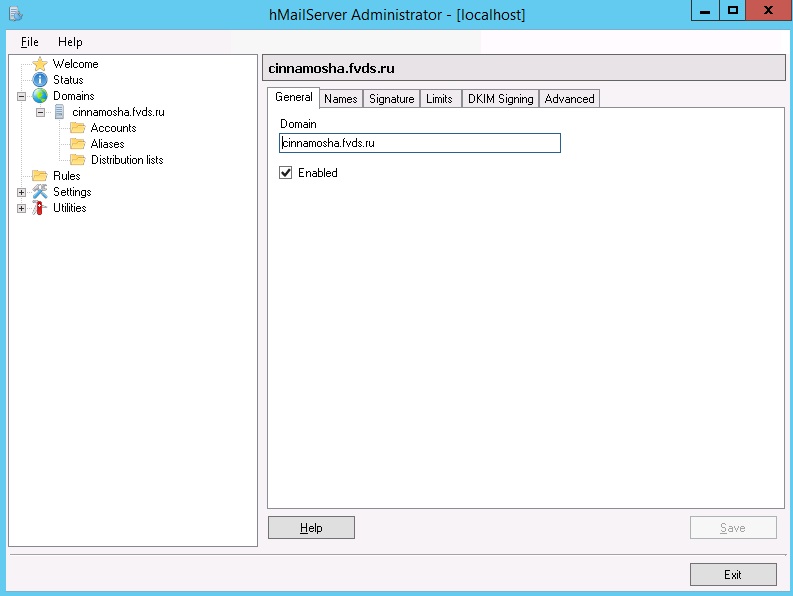Click the Welcome star icon
This screenshot has height=596, width=793.
coord(40,64)
